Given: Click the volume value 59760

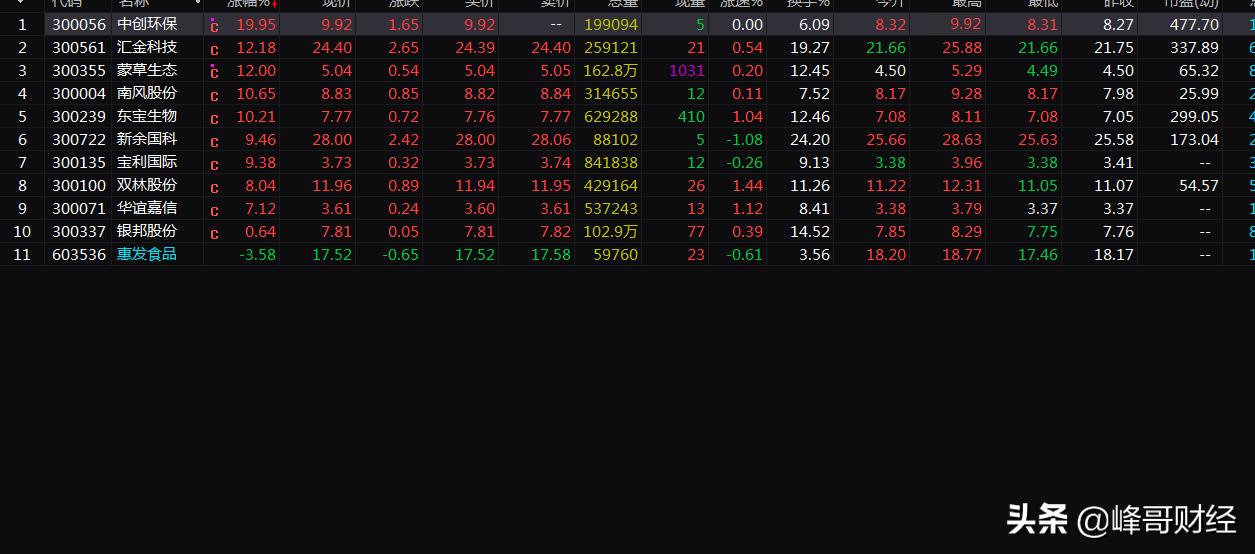Looking at the screenshot, I should (x=615, y=254).
